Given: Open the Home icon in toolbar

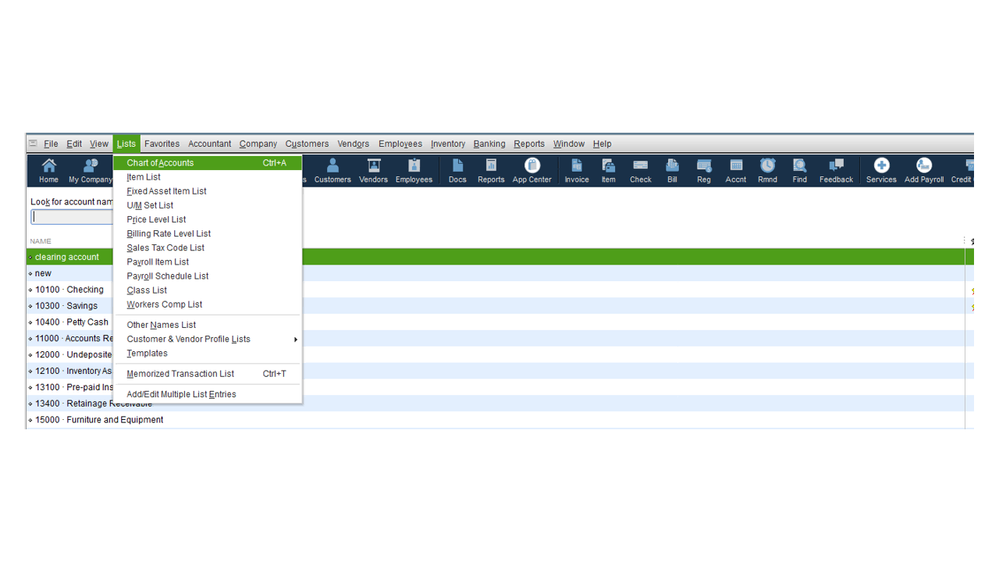Looking at the screenshot, I should tap(48, 171).
